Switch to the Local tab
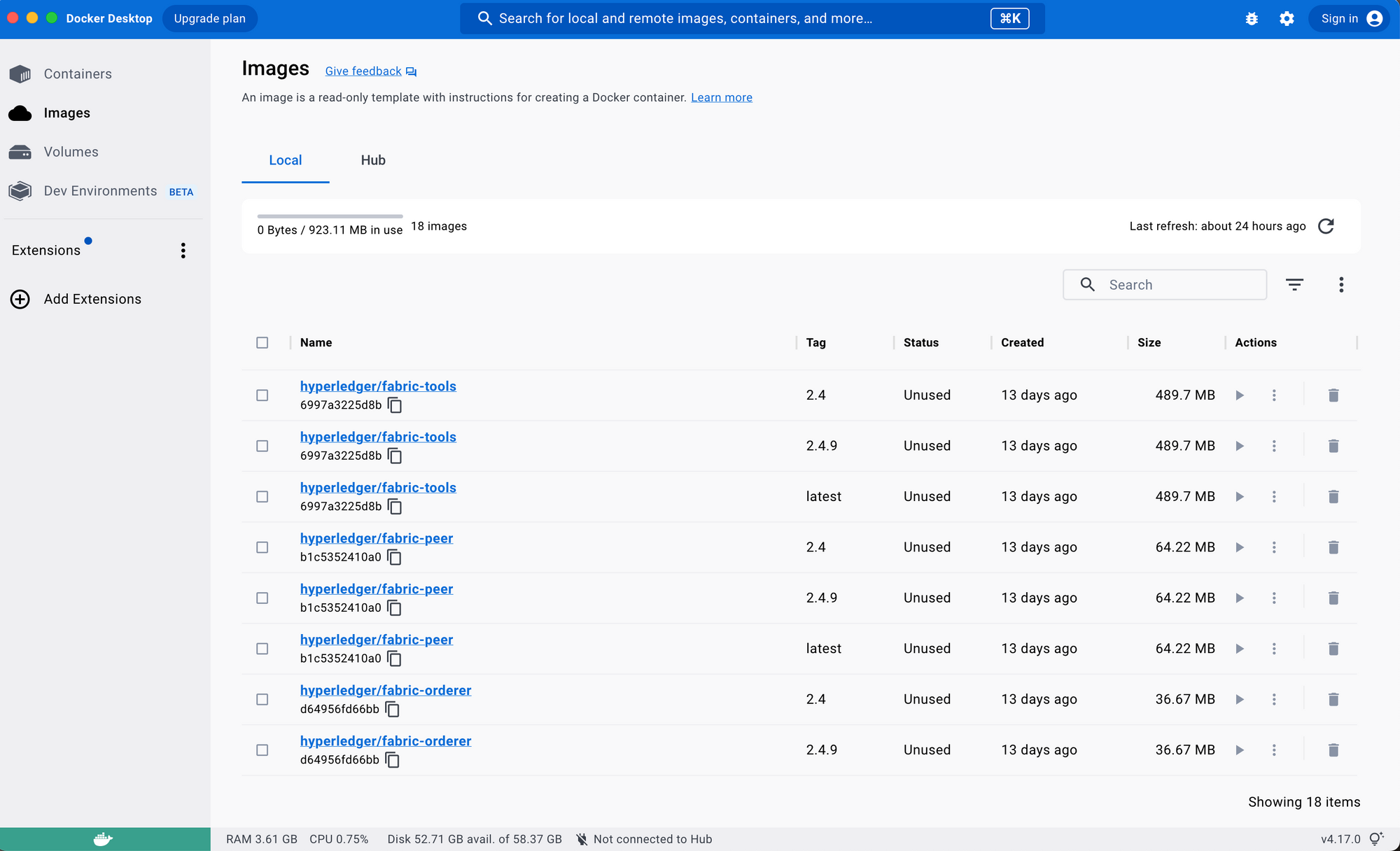Viewport: 1400px width, 851px height. [286, 160]
